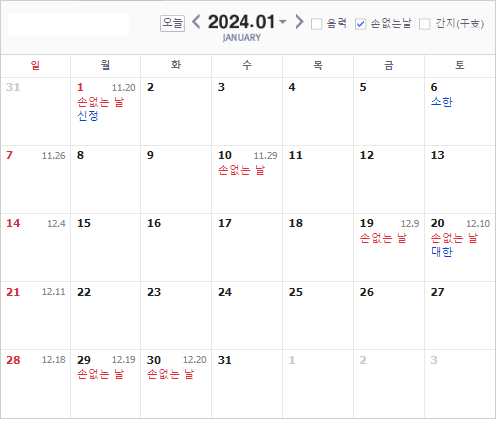498x422 pixels.
Task: Click lunar date 12.18 on January 28
Action: coord(54,360)
